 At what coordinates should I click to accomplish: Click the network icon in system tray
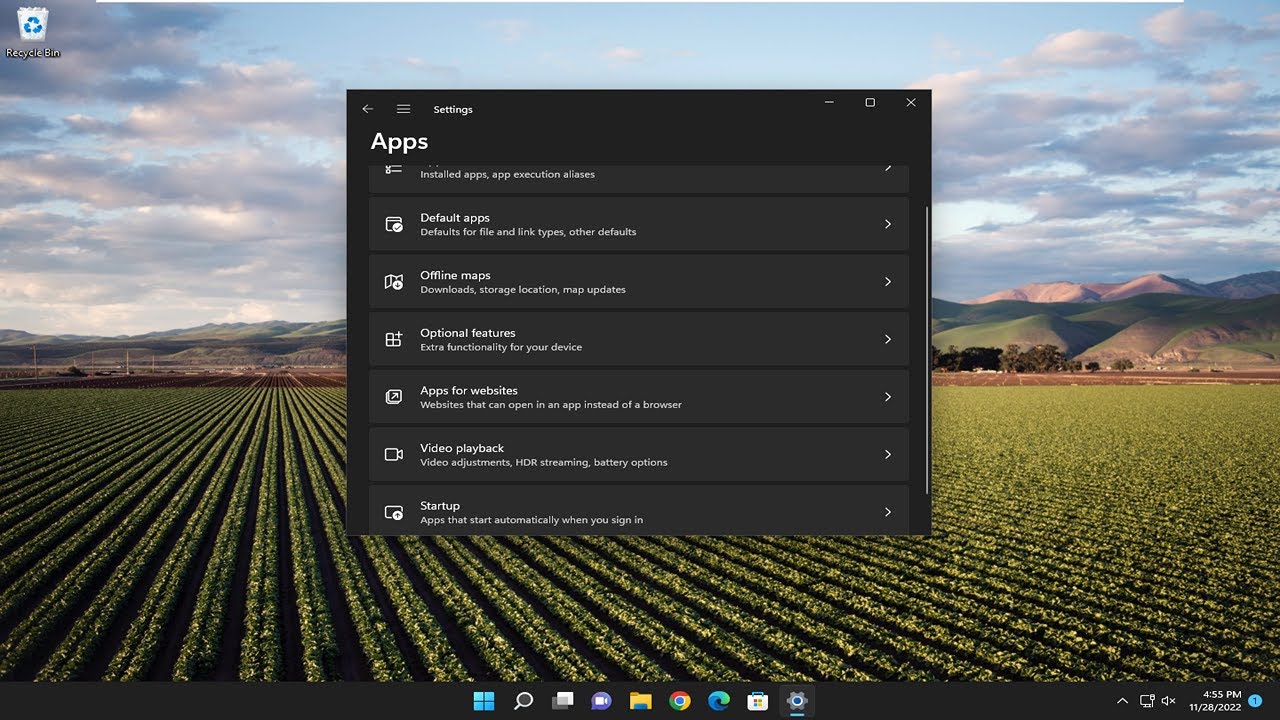click(1147, 701)
